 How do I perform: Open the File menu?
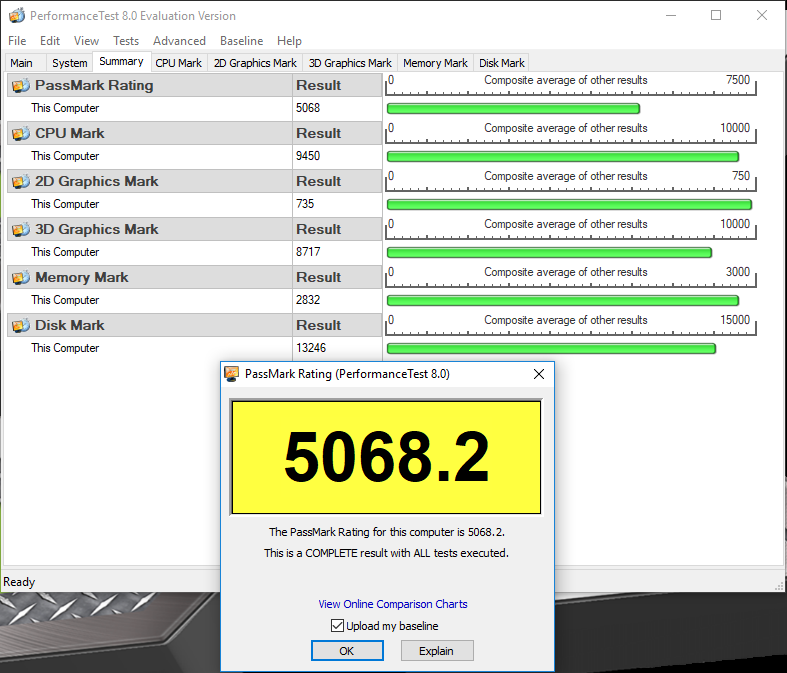click(x=17, y=41)
